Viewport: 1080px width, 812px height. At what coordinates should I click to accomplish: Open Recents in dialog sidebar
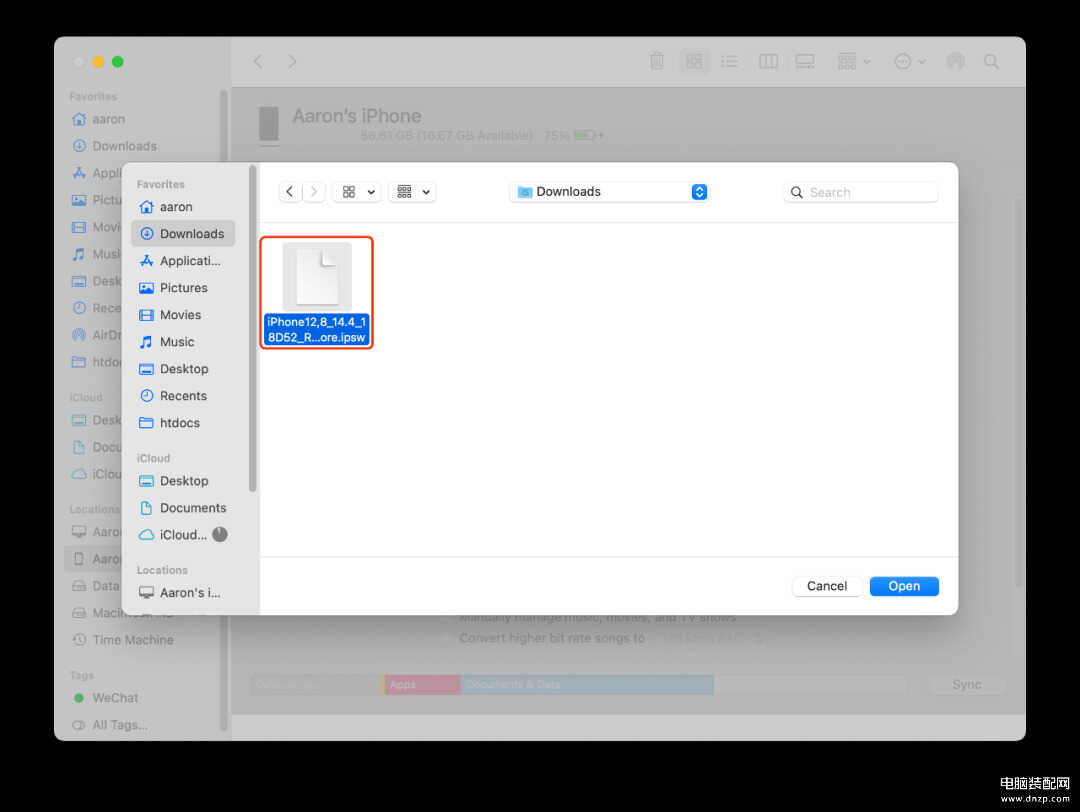(183, 396)
